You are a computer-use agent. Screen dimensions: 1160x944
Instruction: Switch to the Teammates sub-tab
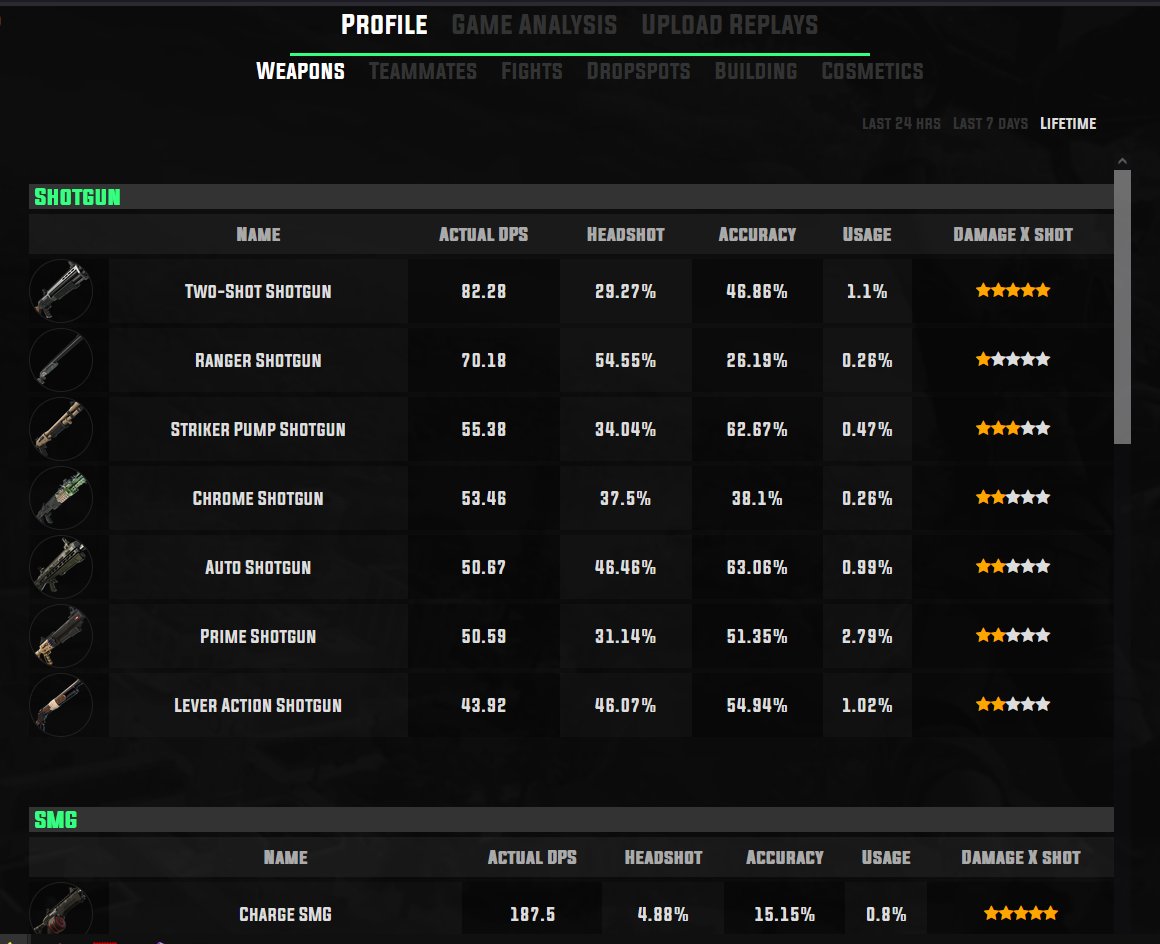(423, 71)
